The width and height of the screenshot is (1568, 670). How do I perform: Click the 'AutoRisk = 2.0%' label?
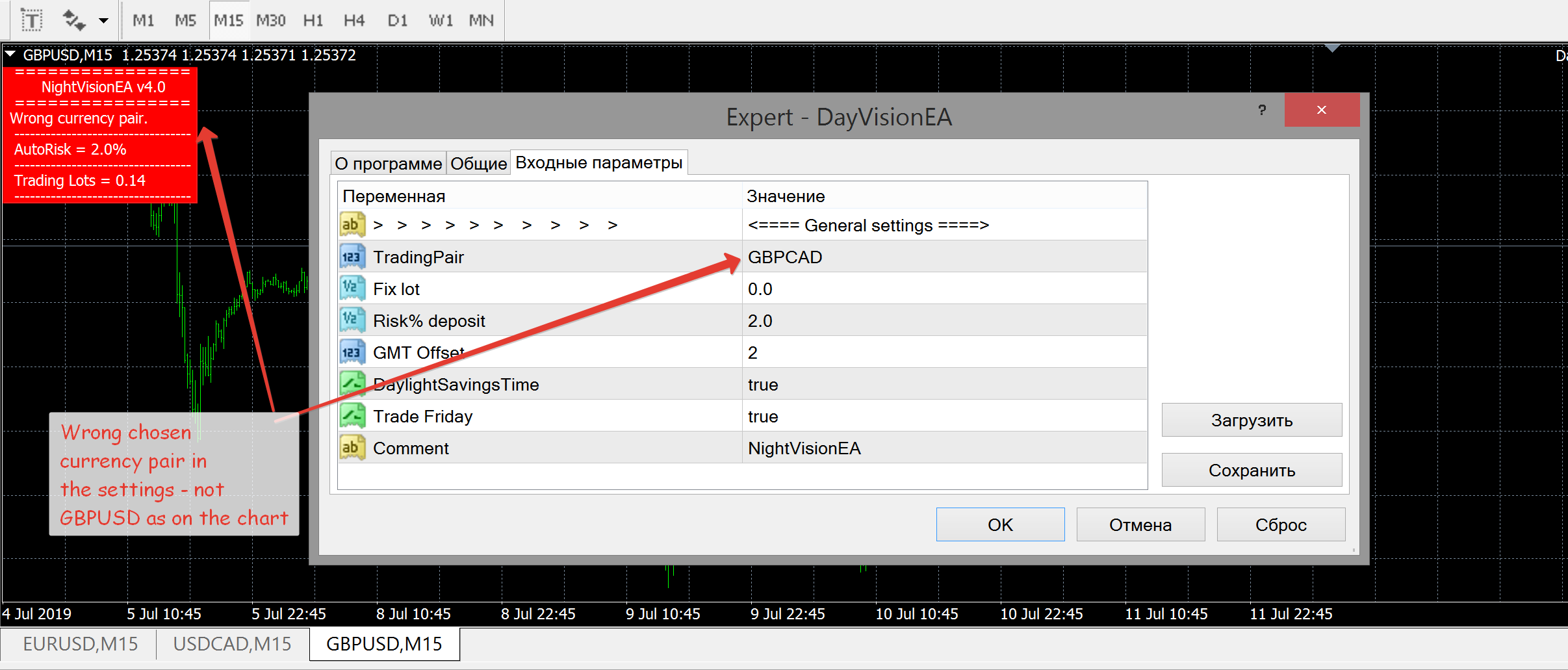(70, 149)
